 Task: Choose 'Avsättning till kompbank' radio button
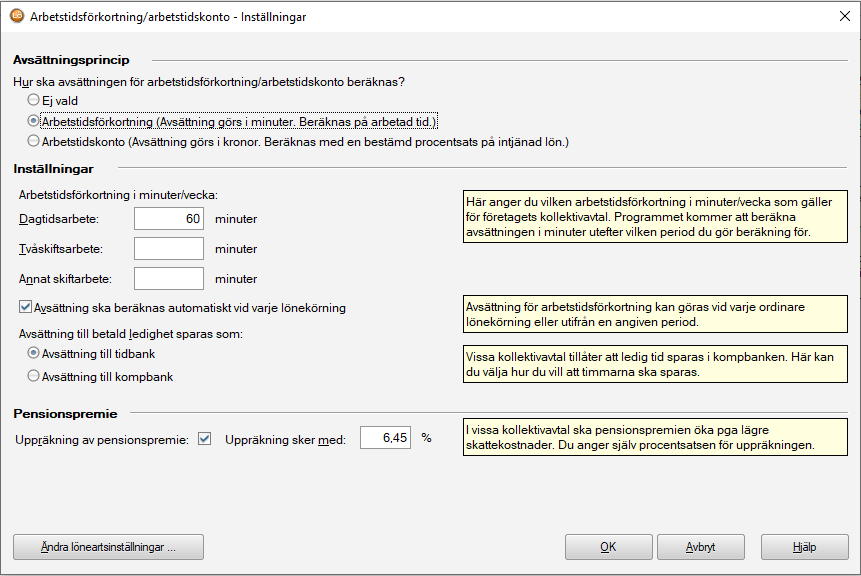point(34,377)
